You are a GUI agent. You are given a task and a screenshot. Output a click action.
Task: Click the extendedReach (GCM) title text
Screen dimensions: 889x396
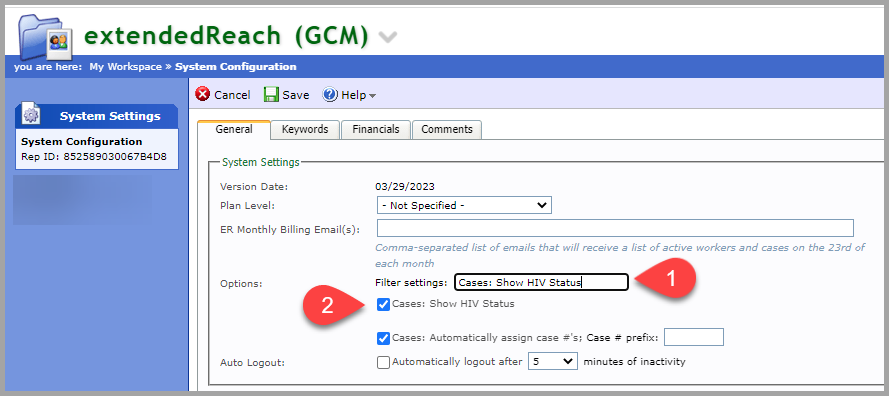coord(226,36)
